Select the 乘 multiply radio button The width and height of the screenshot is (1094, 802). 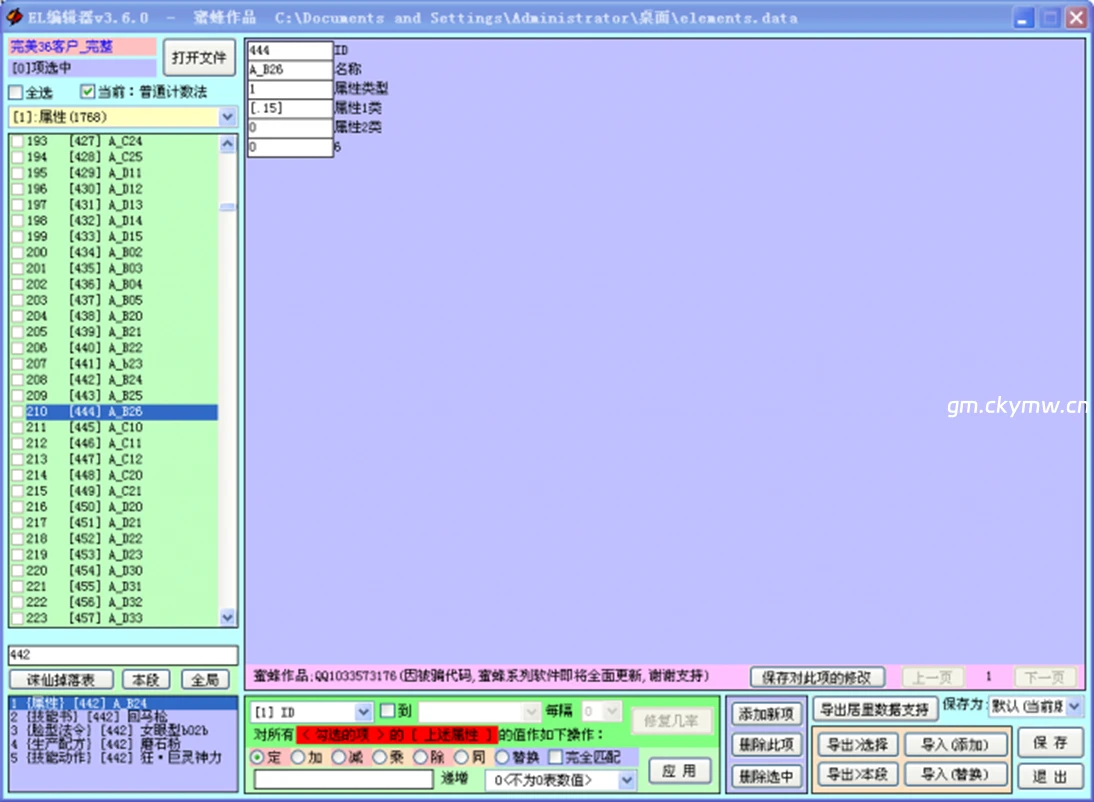click(380, 757)
